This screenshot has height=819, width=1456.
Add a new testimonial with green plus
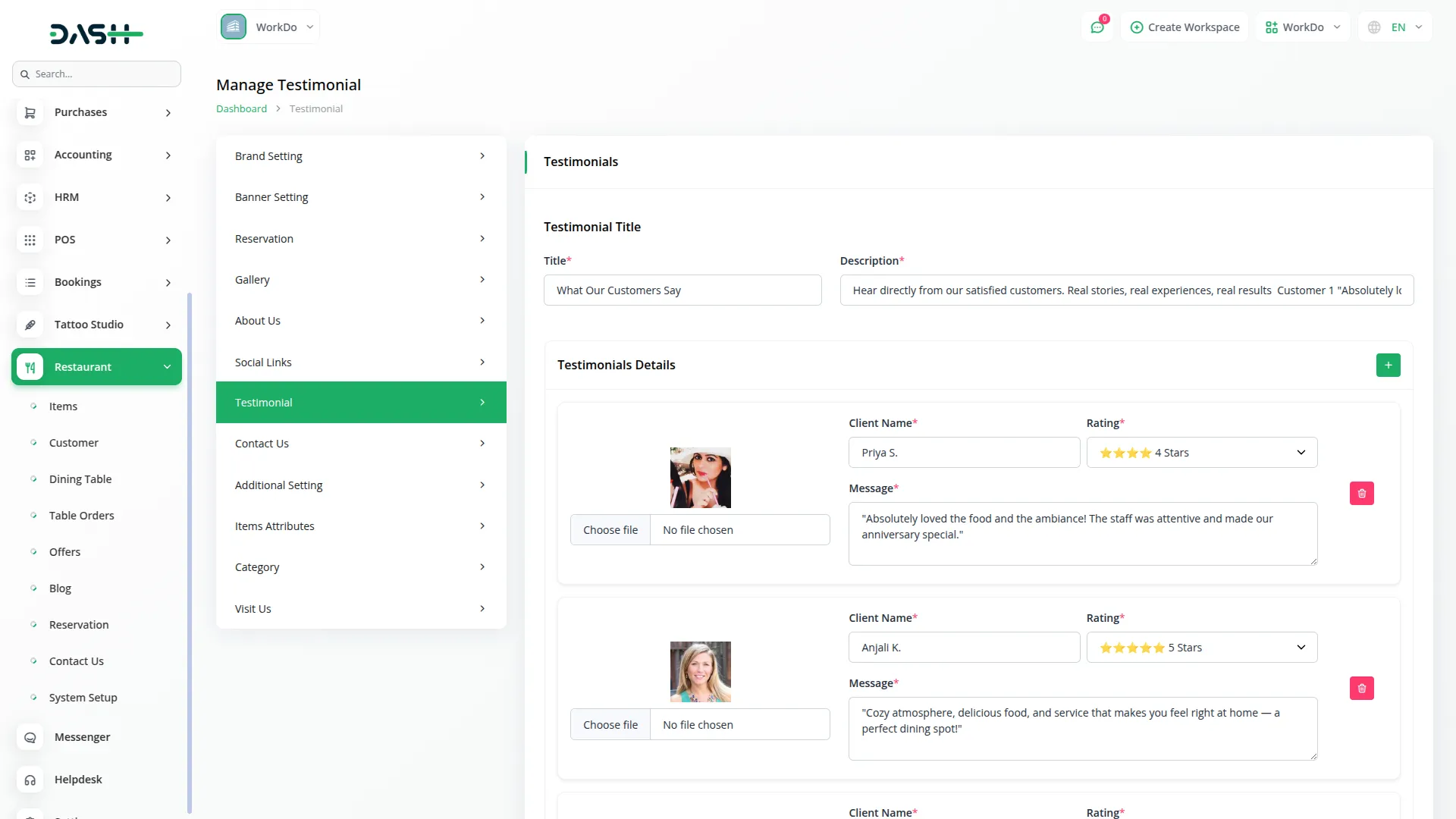(x=1389, y=365)
